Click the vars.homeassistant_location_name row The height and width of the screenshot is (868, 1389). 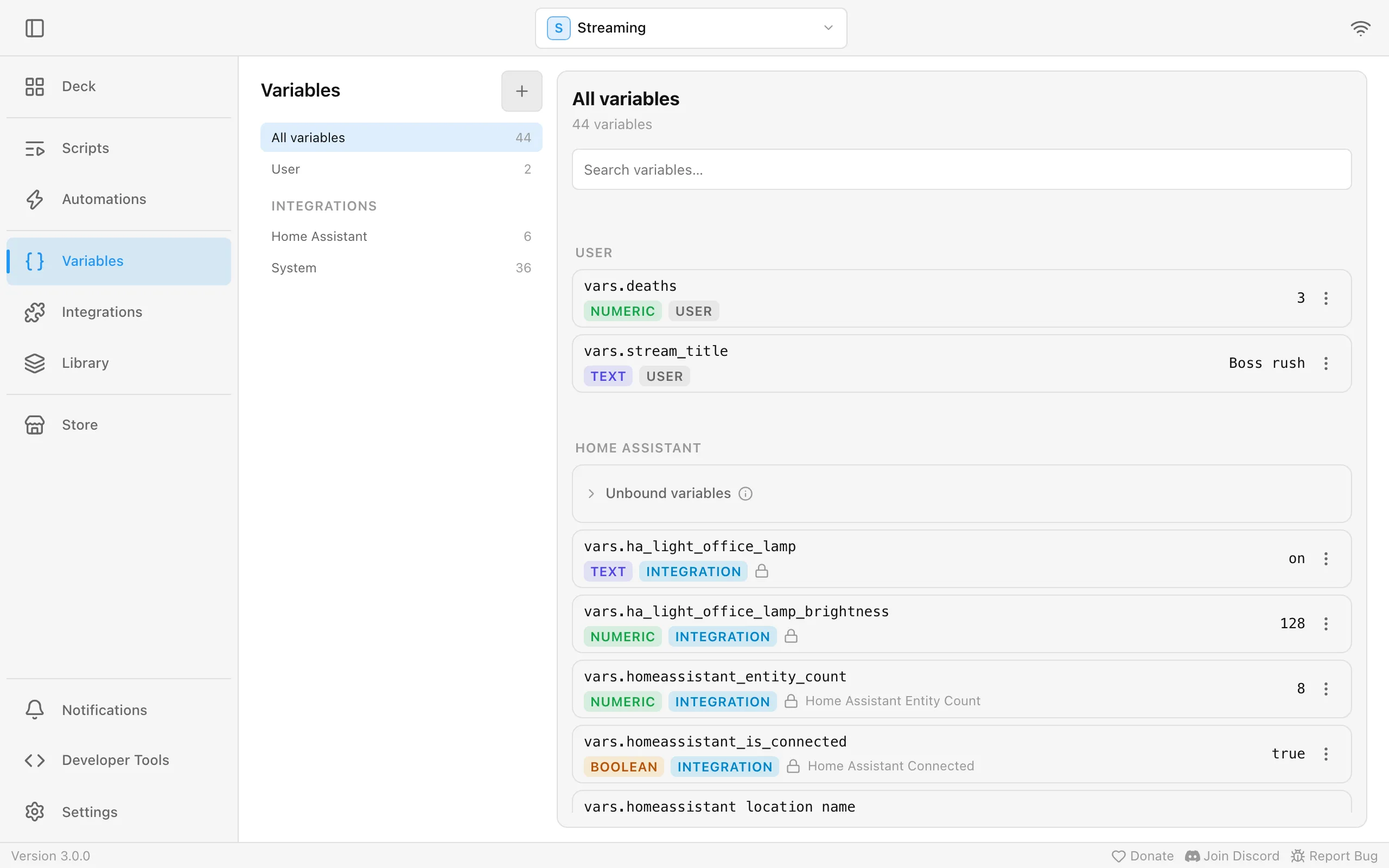pyautogui.click(x=961, y=802)
